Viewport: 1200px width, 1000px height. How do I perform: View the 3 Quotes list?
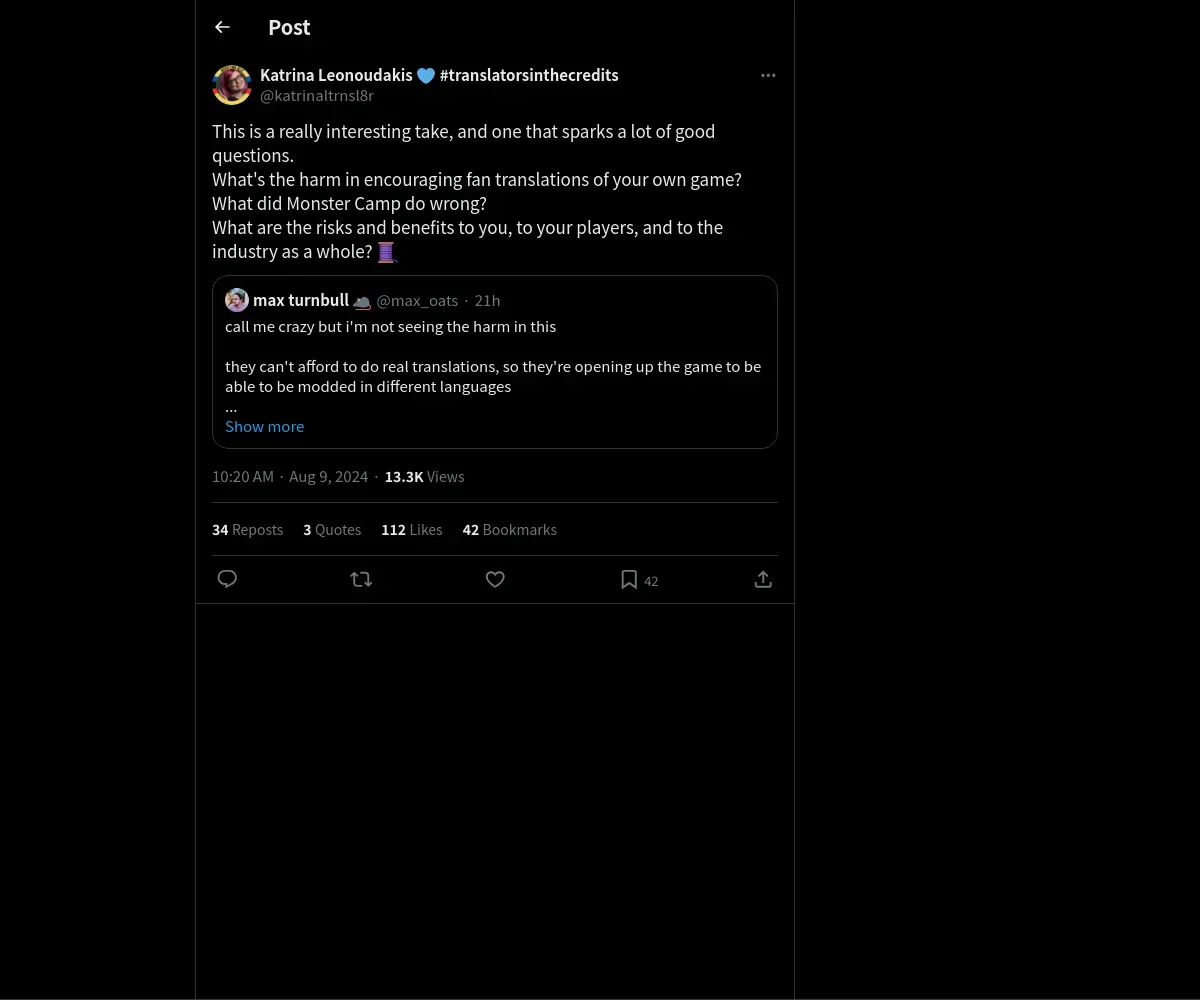(332, 529)
